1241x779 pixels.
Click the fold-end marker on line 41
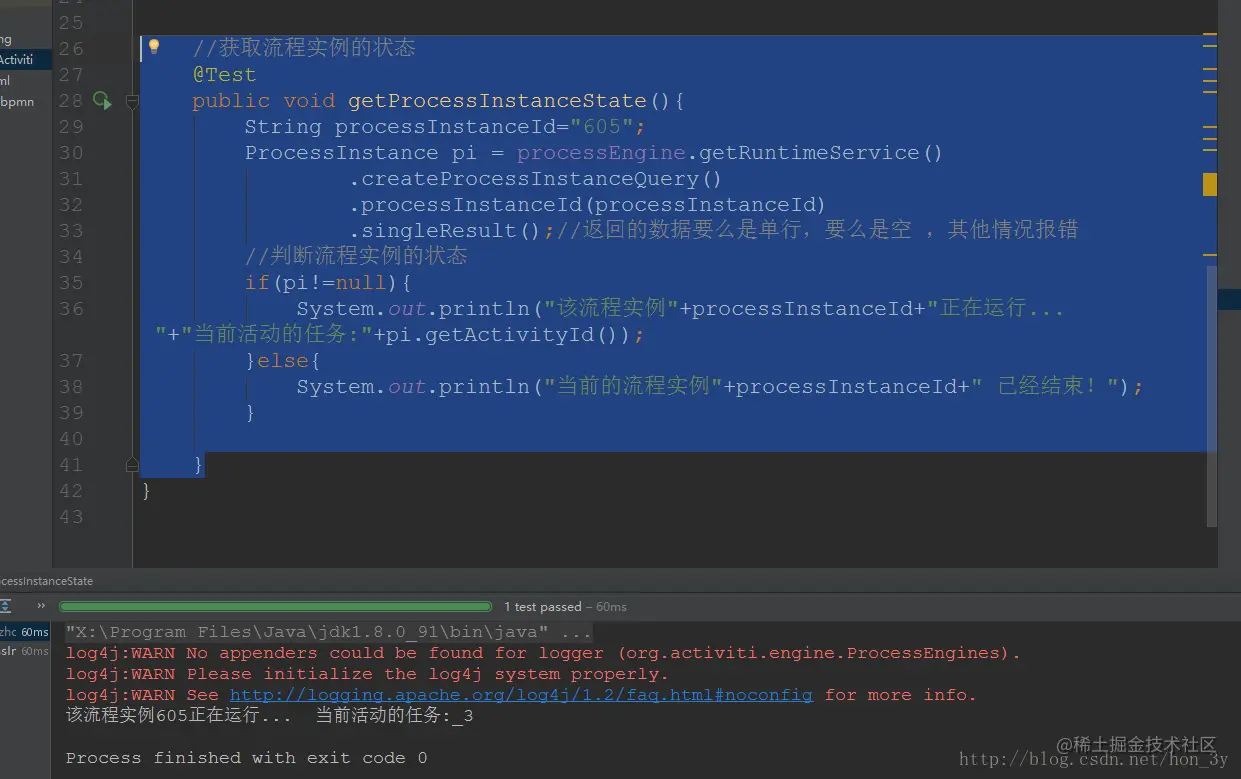pos(132,464)
